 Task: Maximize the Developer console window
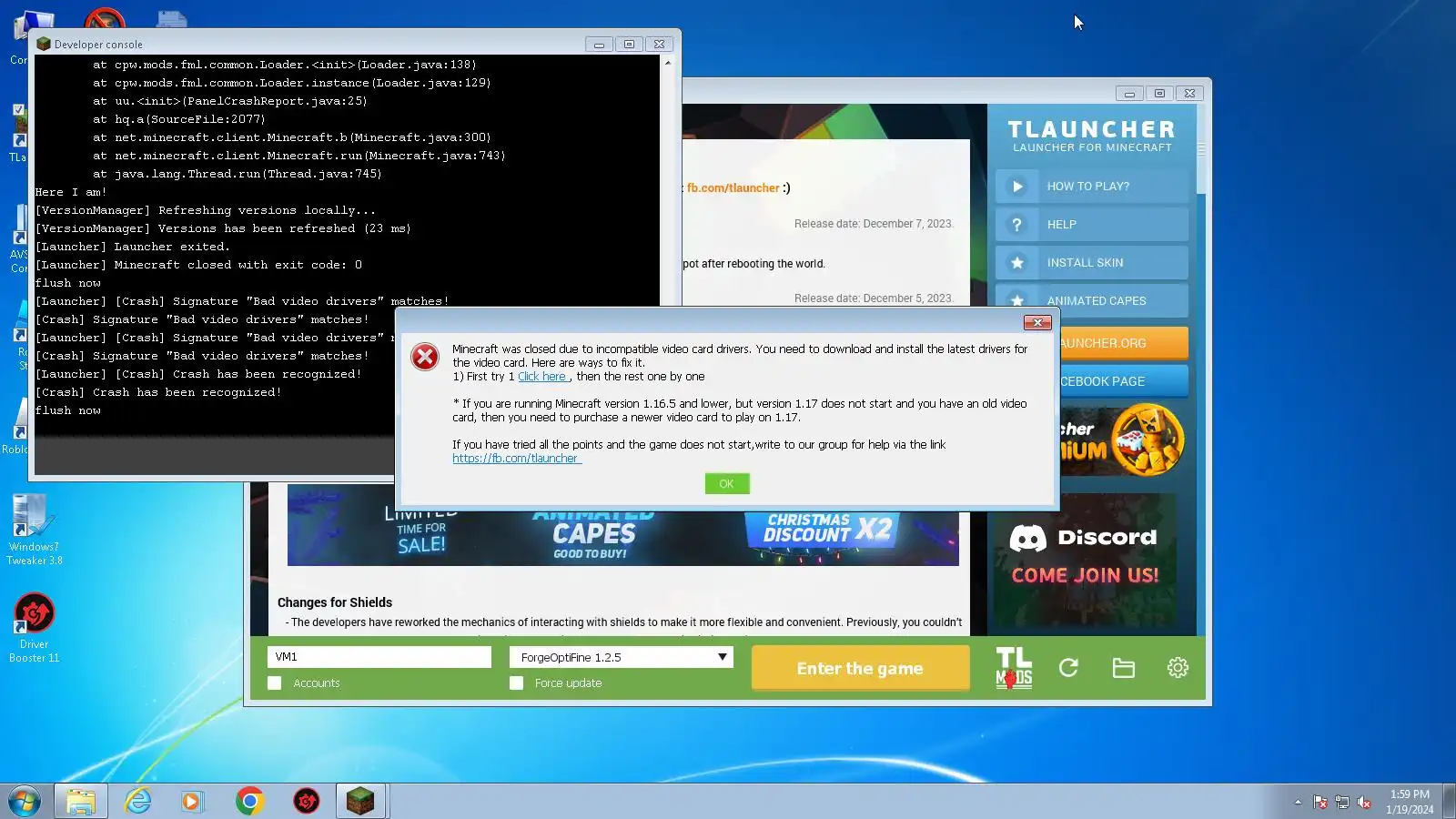(x=629, y=44)
